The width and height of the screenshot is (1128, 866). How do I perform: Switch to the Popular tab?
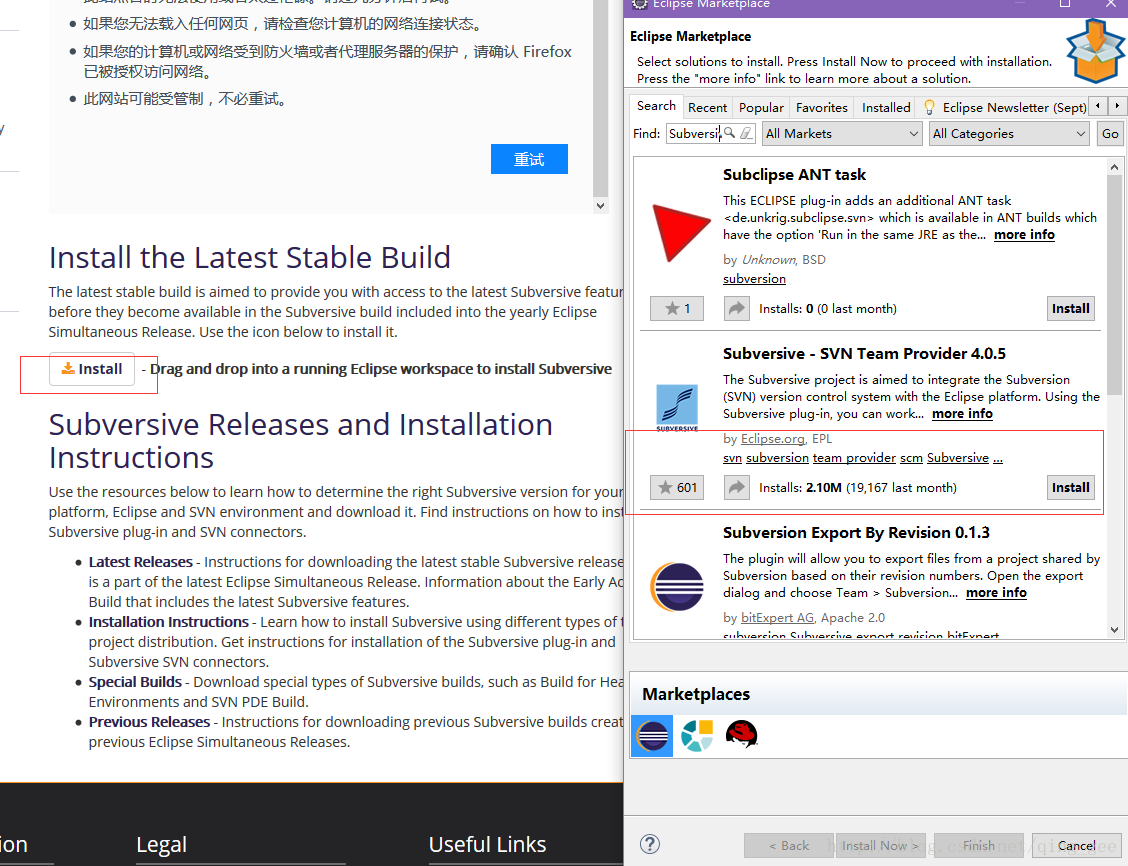click(x=761, y=107)
